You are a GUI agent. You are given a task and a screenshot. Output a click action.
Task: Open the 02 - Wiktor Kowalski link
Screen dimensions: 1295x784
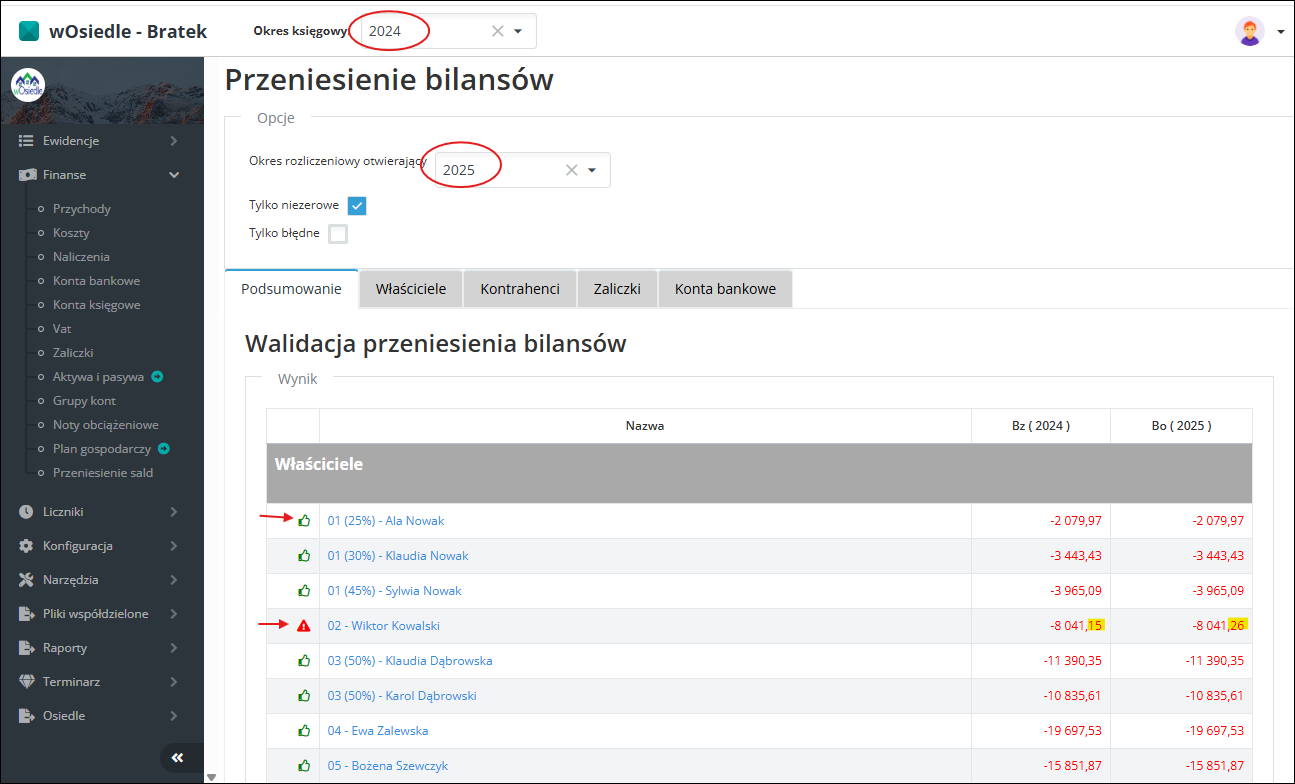pos(383,626)
